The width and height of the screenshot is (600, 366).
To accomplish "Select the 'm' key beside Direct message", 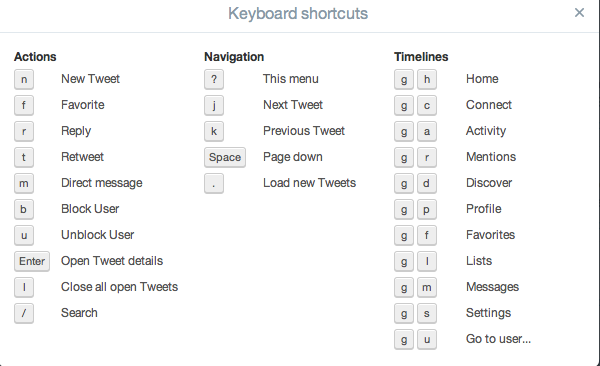I will (24, 183).
